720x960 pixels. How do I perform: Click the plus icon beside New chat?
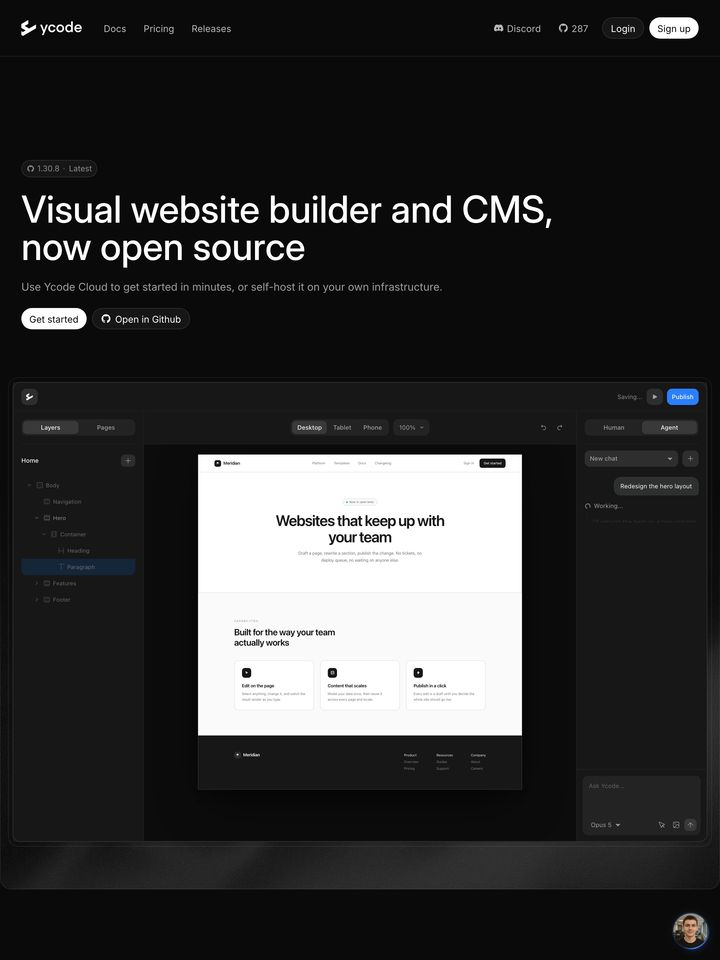(x=690, y=459)
